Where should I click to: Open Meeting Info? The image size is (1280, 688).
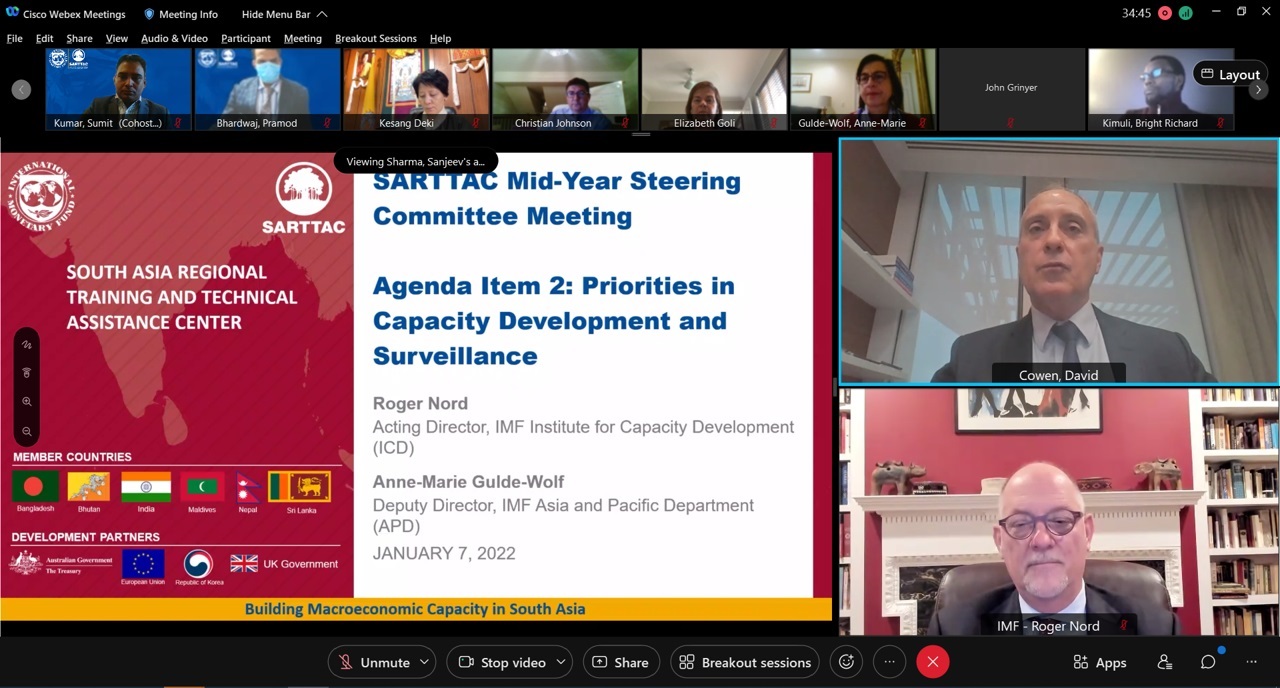point(181,14)
